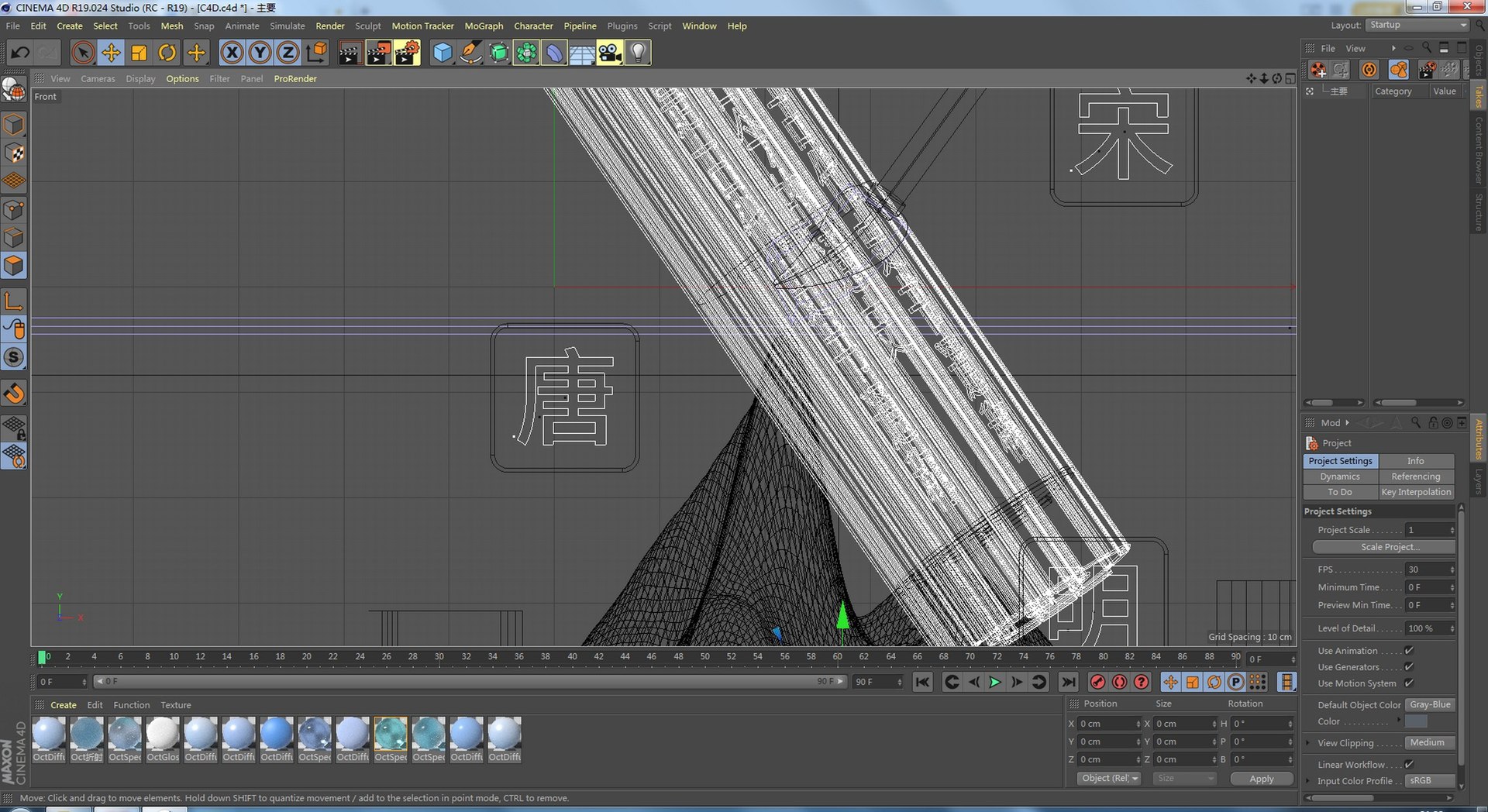Click Play Forwards button
Viewport: 1488px width, 812px height.
(x=995, y=682)
